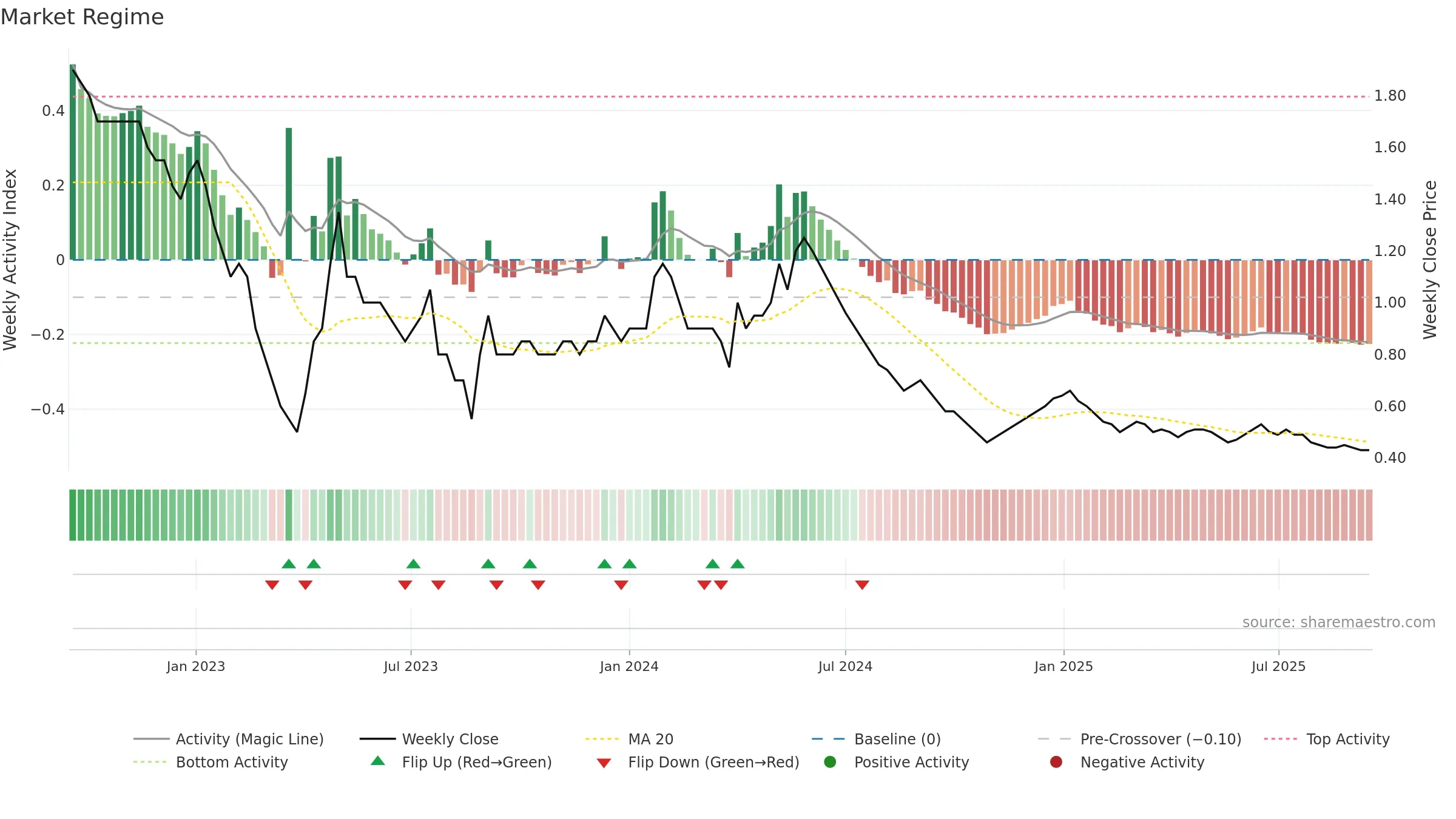
Task: Click the Jan 2025 x-axis label
Action: (x=1063, y=666)
